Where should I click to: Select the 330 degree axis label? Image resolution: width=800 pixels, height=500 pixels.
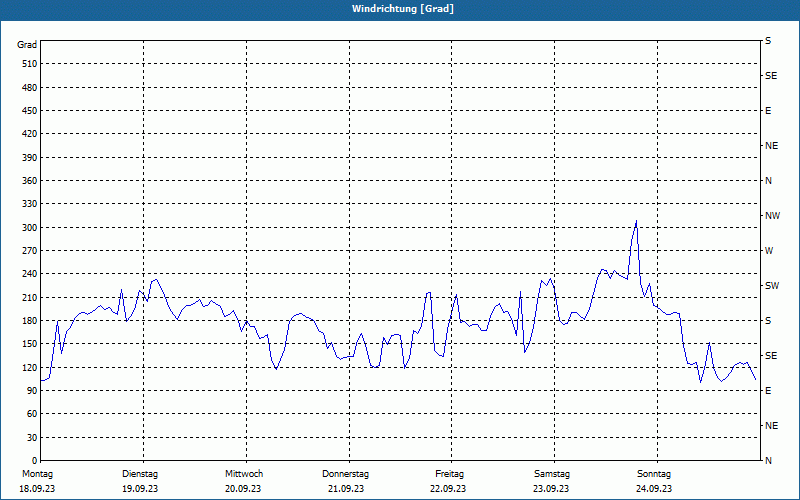point(30,204)
